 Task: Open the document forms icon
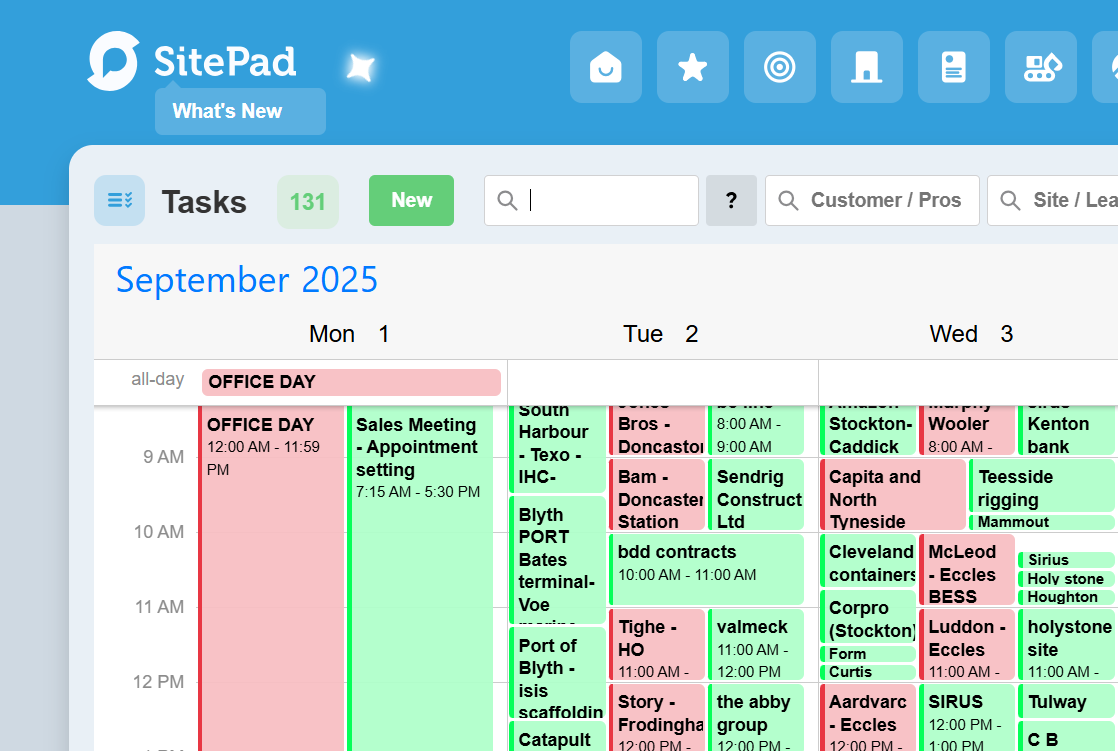pos(954,67)
